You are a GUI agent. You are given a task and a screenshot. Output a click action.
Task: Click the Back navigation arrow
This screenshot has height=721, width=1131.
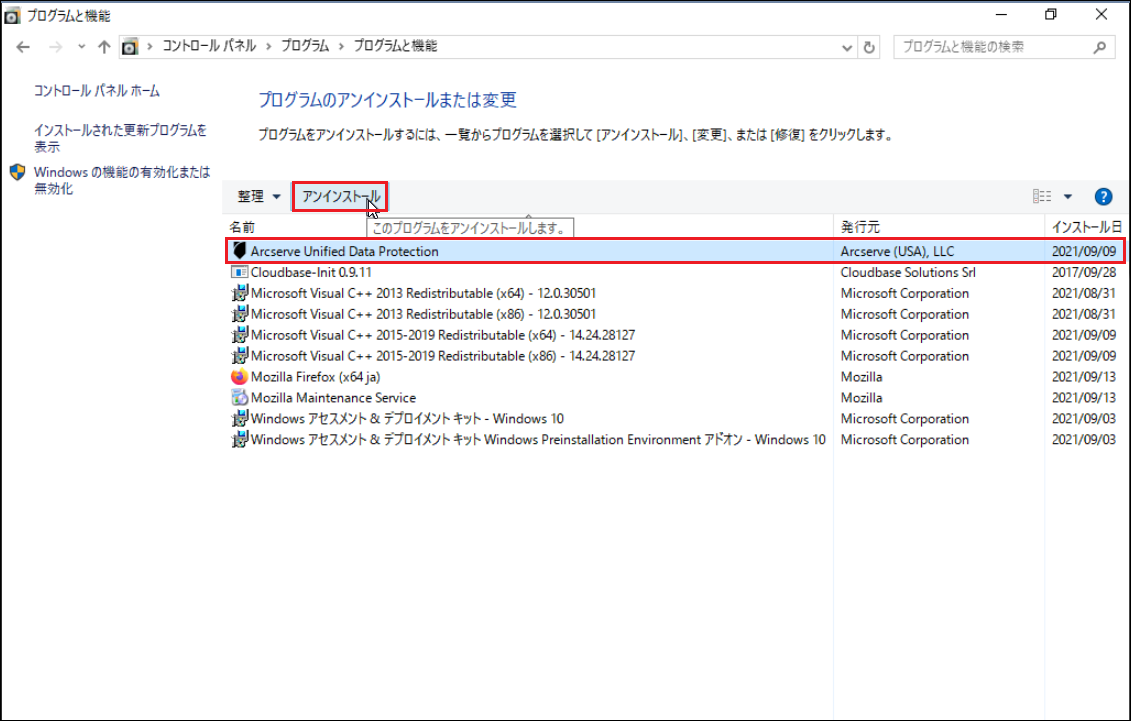coord(23,47)
